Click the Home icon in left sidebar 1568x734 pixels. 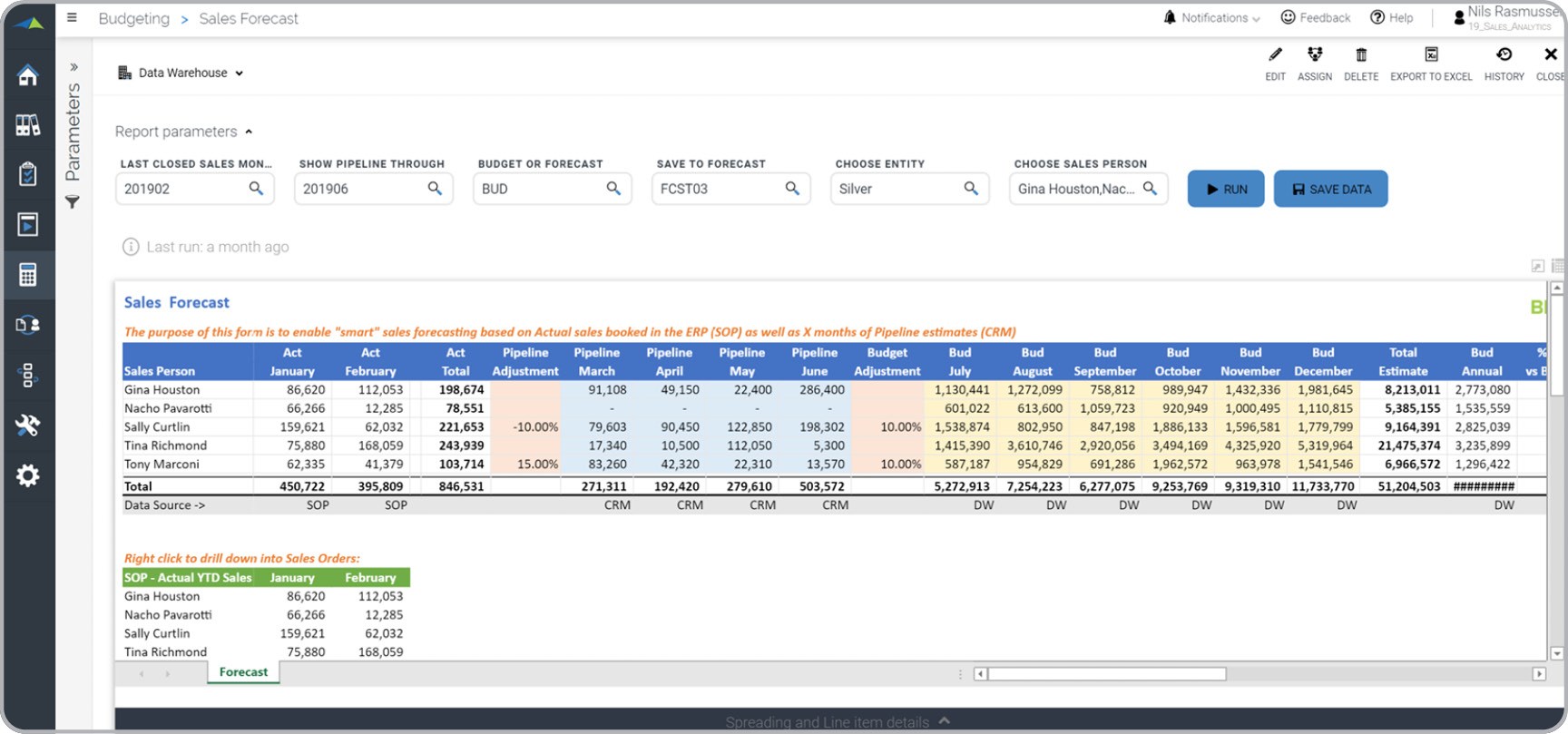click(x=28, y=75)
